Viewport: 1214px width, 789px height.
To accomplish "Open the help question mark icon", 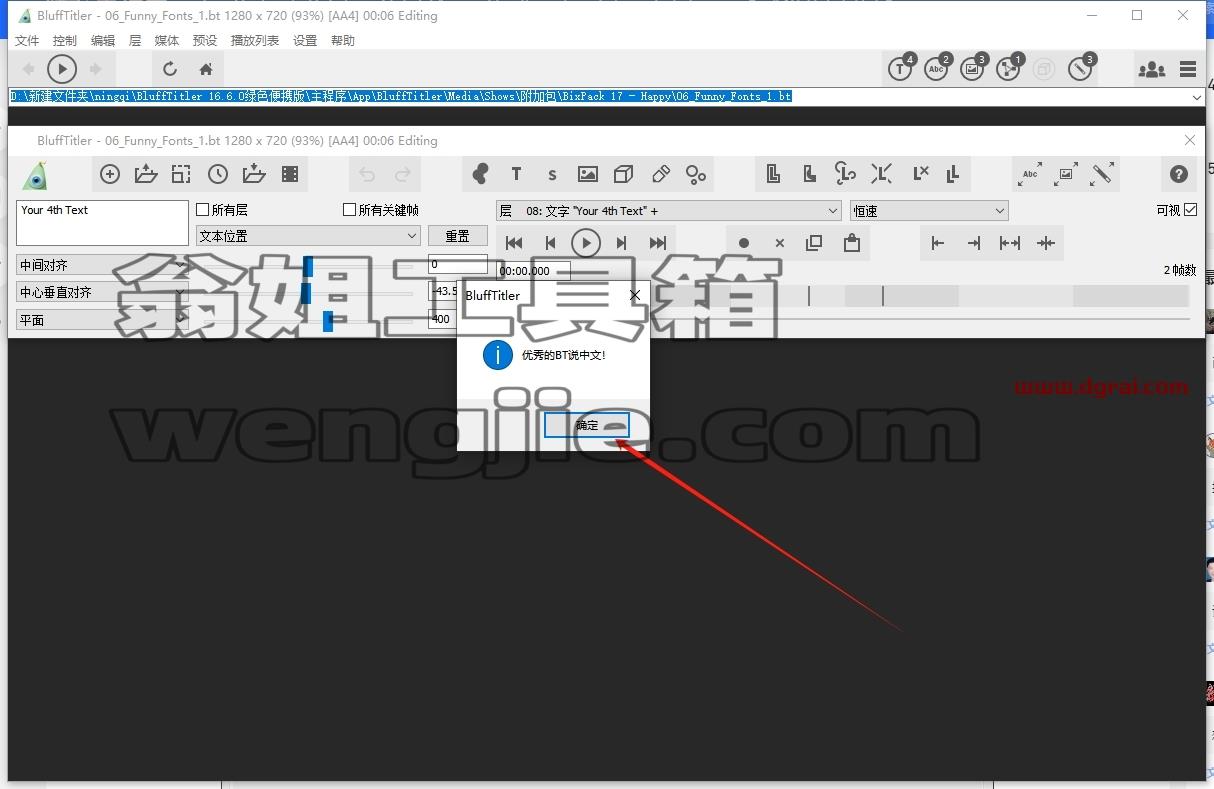I will tap(1179, 174).
